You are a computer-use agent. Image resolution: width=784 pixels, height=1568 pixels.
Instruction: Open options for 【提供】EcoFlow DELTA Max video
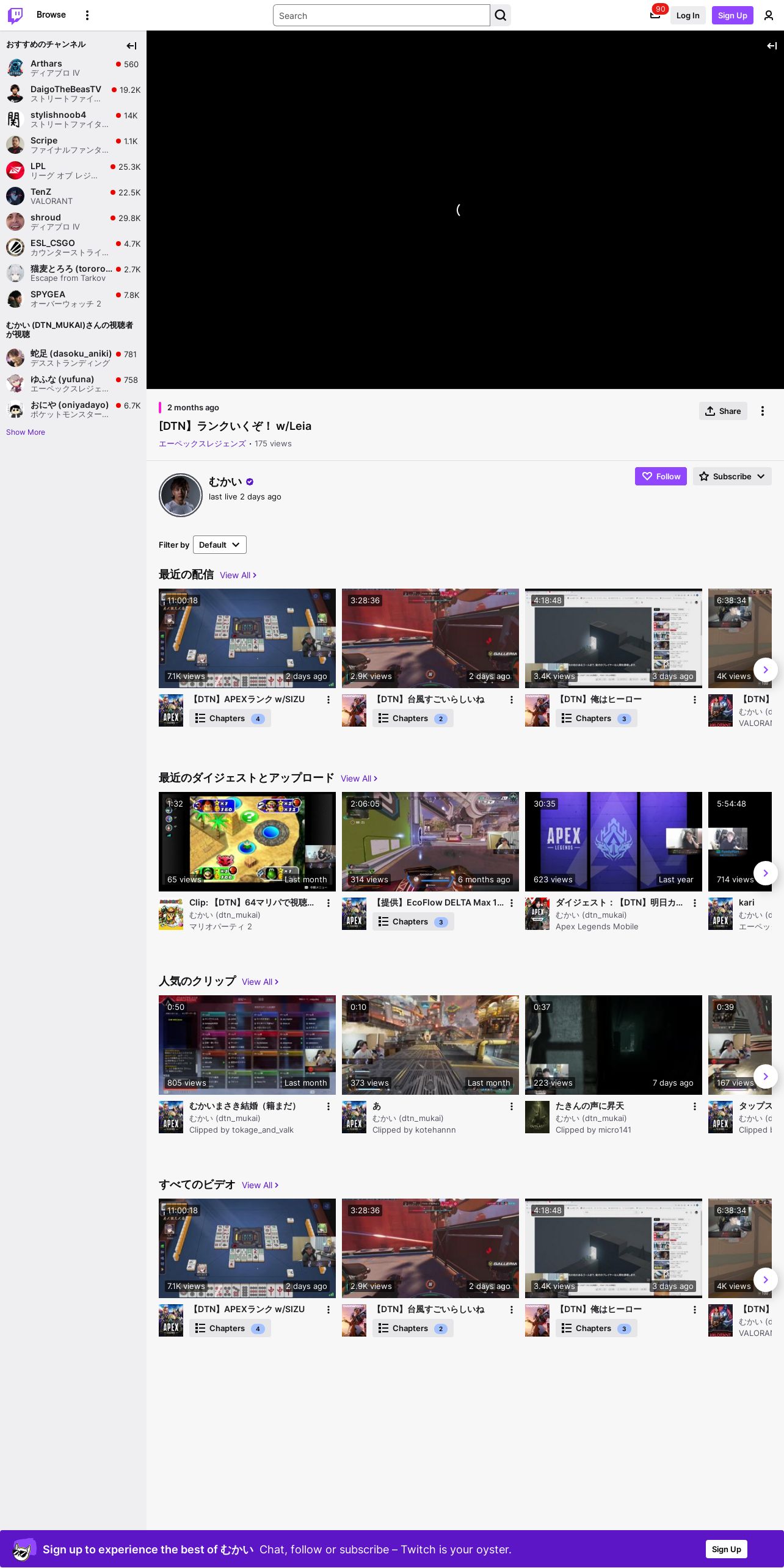[x=512, y=903]
